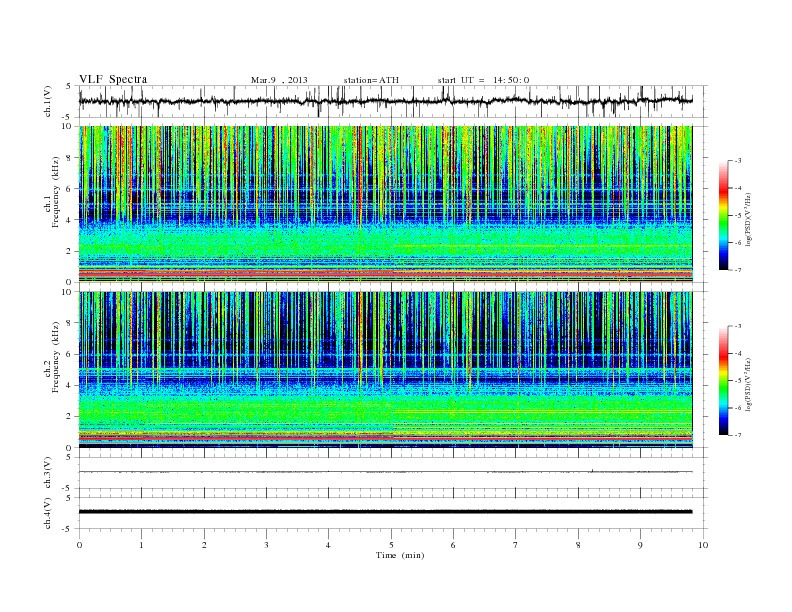This screenshot has height=612, width=792.
Task: Click time axis tick label "2"
Action: [205, 545]
